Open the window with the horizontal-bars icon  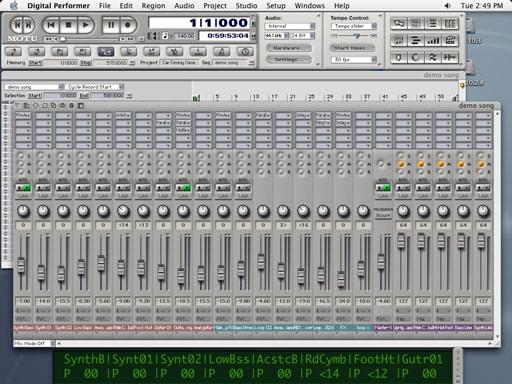[416, 40]
